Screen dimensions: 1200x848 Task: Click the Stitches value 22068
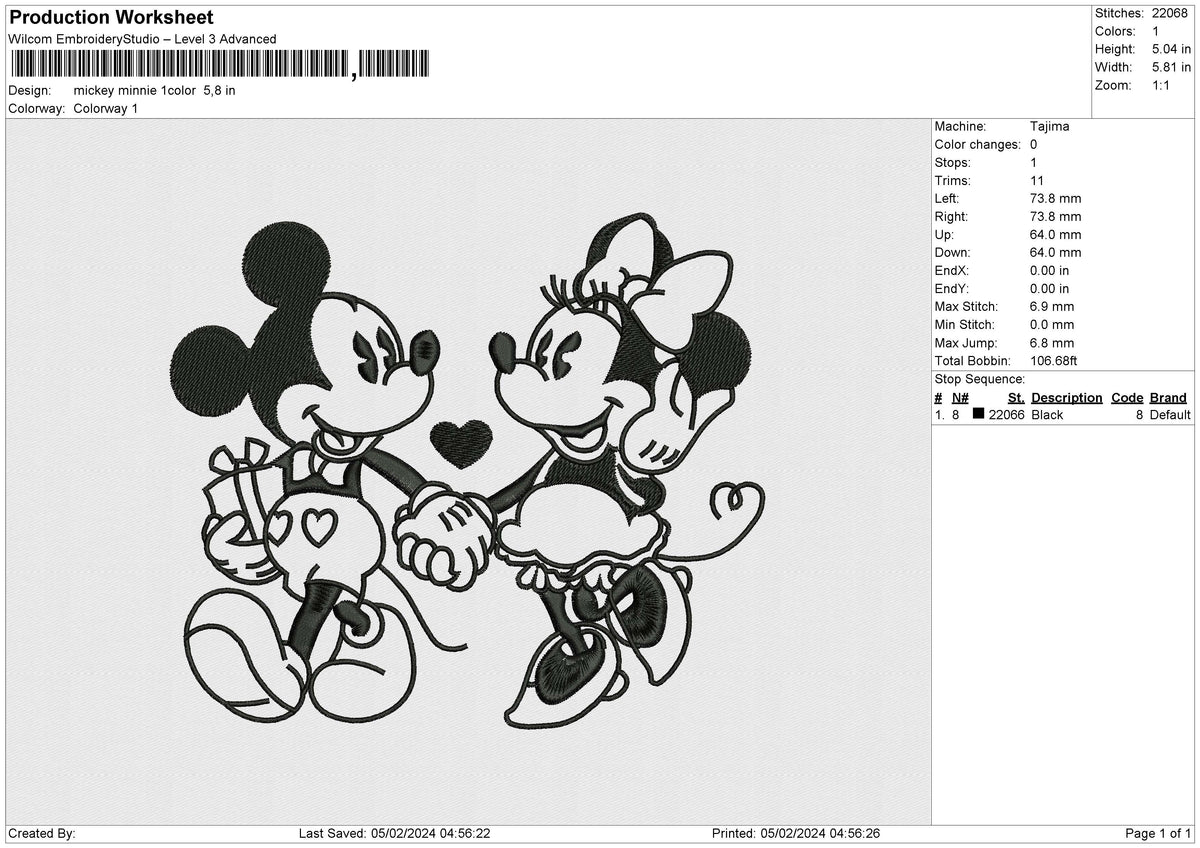pos(1170,13)
